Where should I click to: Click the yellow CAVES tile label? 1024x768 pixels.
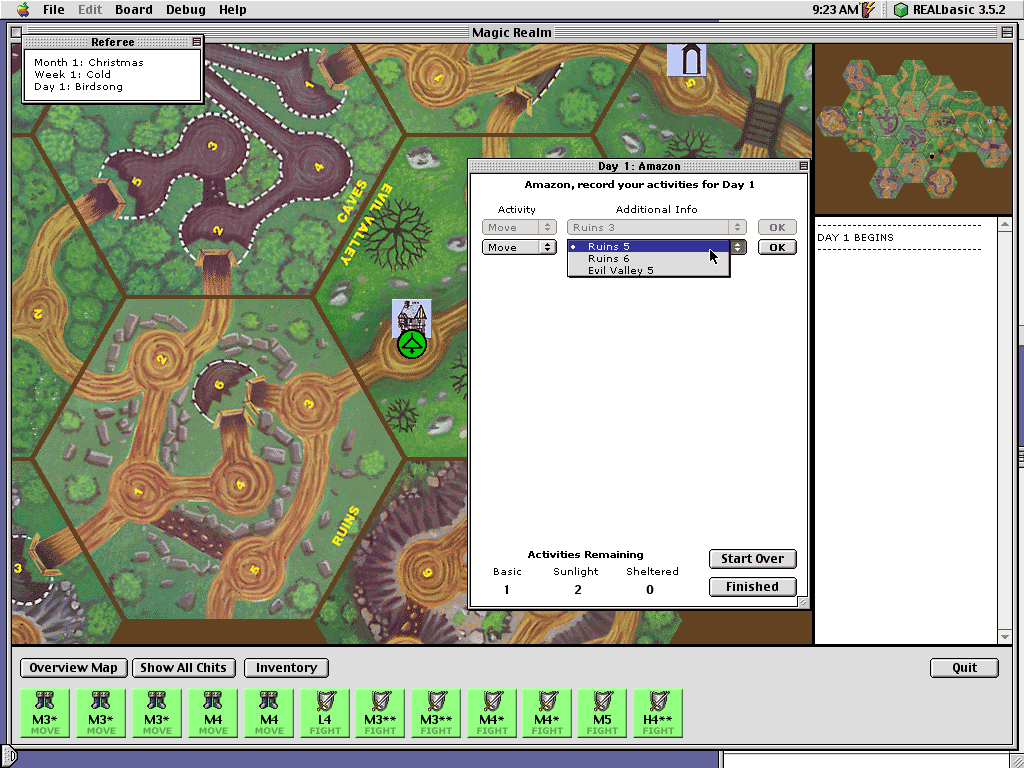click(352, 202)
